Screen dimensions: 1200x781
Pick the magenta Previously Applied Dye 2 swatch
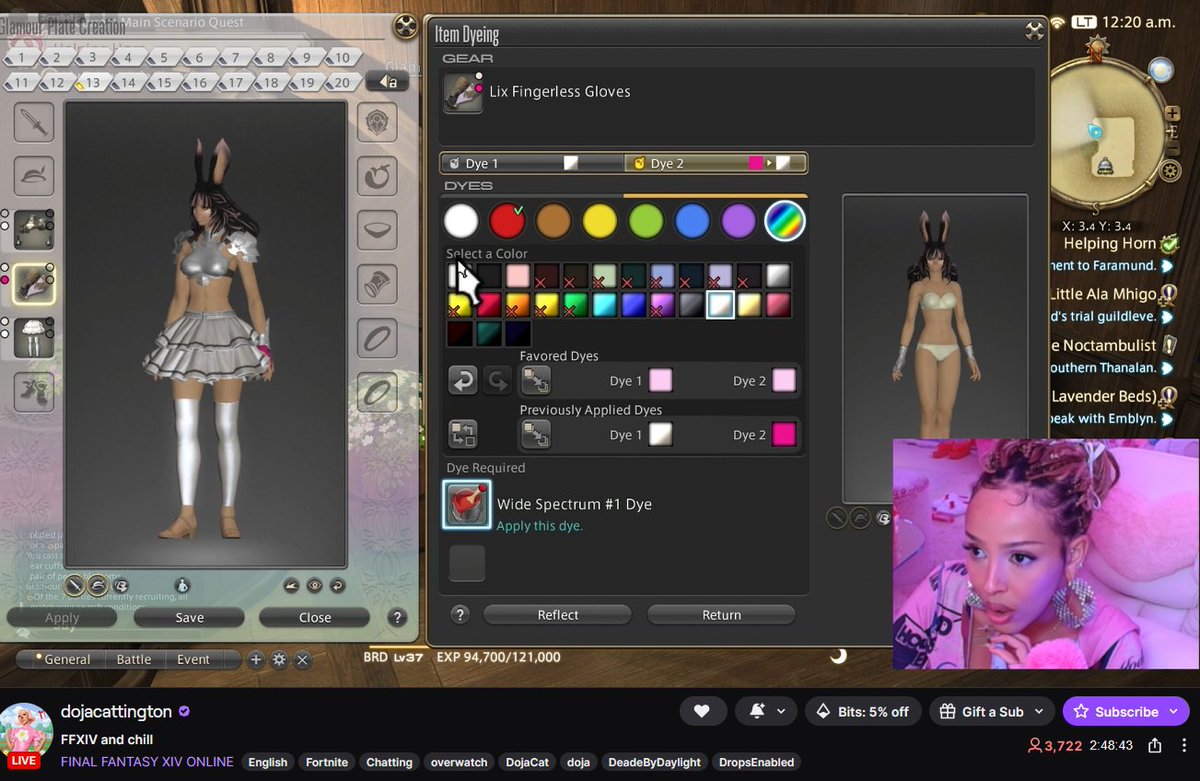pyautogui.click(x=784, y=434)
